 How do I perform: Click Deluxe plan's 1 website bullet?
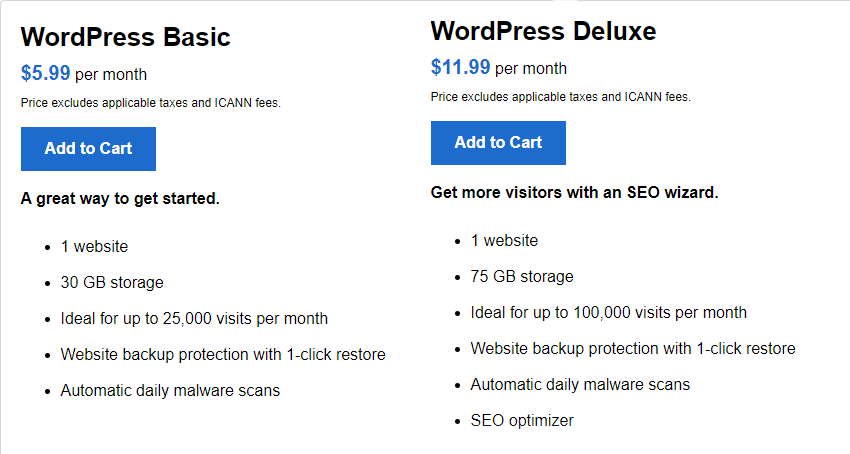click(504, 240)
